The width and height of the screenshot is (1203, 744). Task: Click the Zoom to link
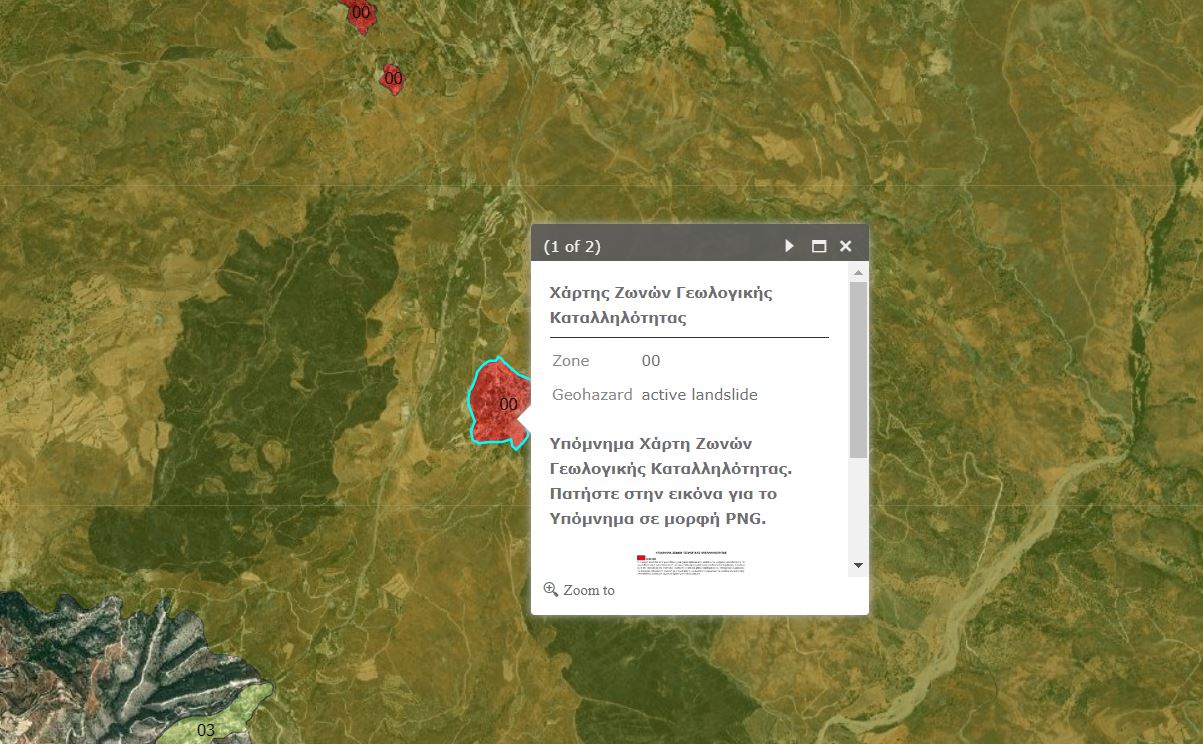tap(589, 590)
